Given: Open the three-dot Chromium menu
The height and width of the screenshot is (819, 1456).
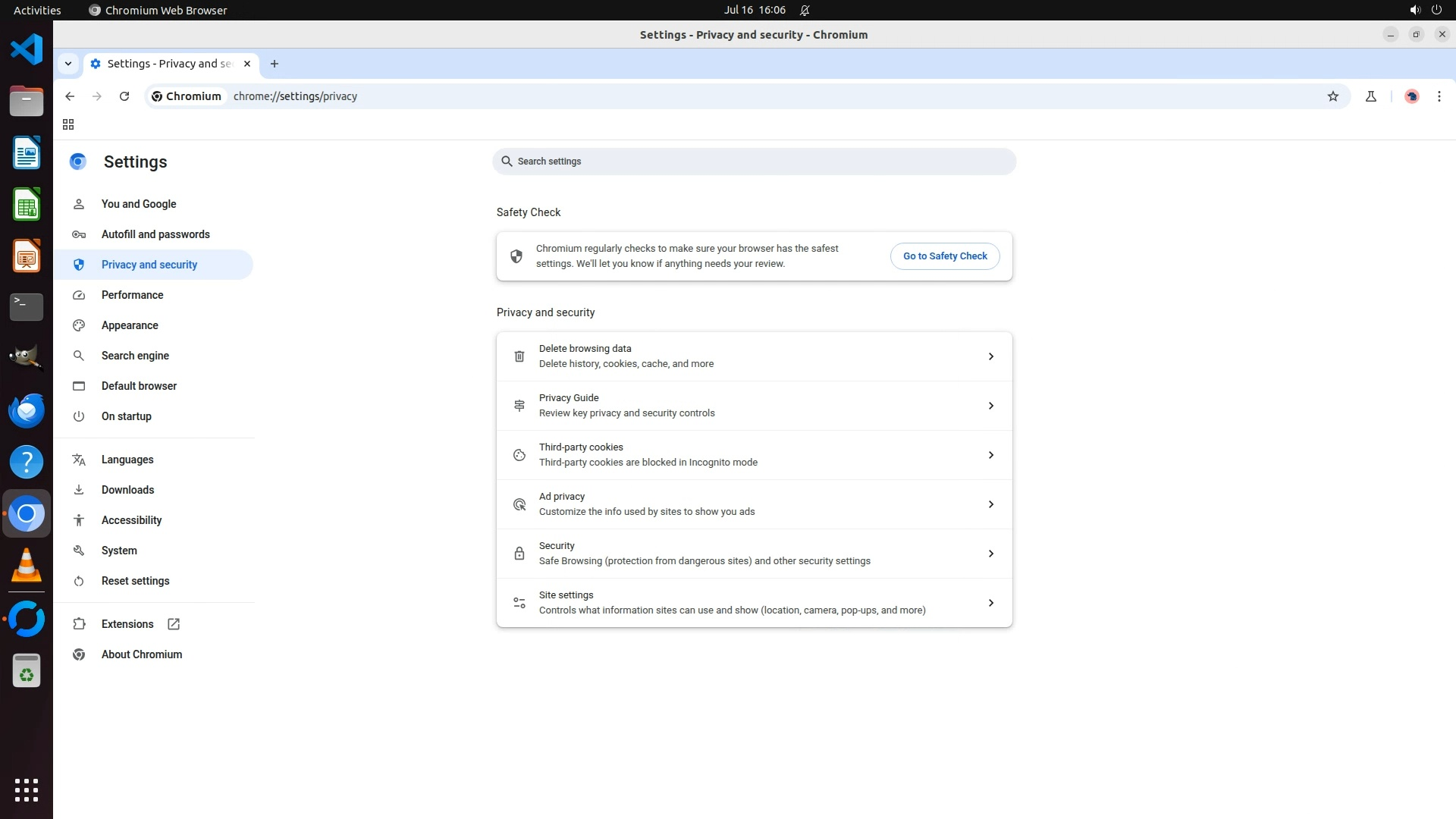Looking at the screenshot, I should (1439, 96).
